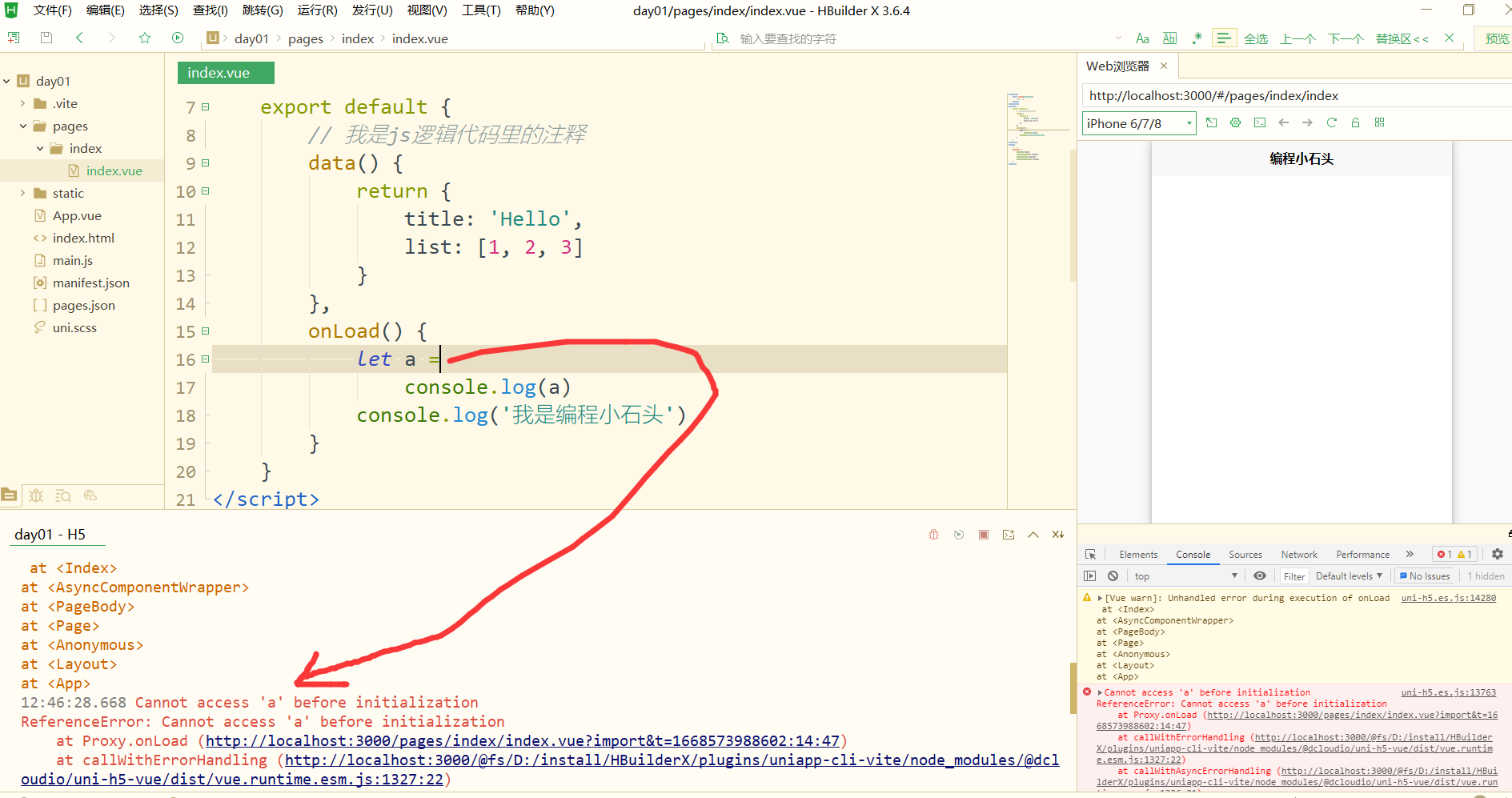1512x798 pixels.
Task: Collapse the index folder in tree
Action: [40, 148]
